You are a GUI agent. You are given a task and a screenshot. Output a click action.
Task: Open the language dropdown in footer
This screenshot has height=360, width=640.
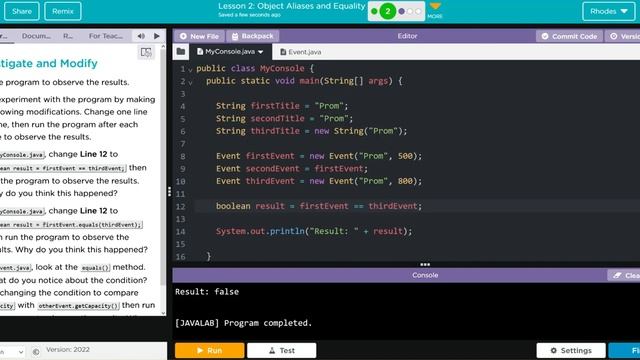click(x=12, y=351)
